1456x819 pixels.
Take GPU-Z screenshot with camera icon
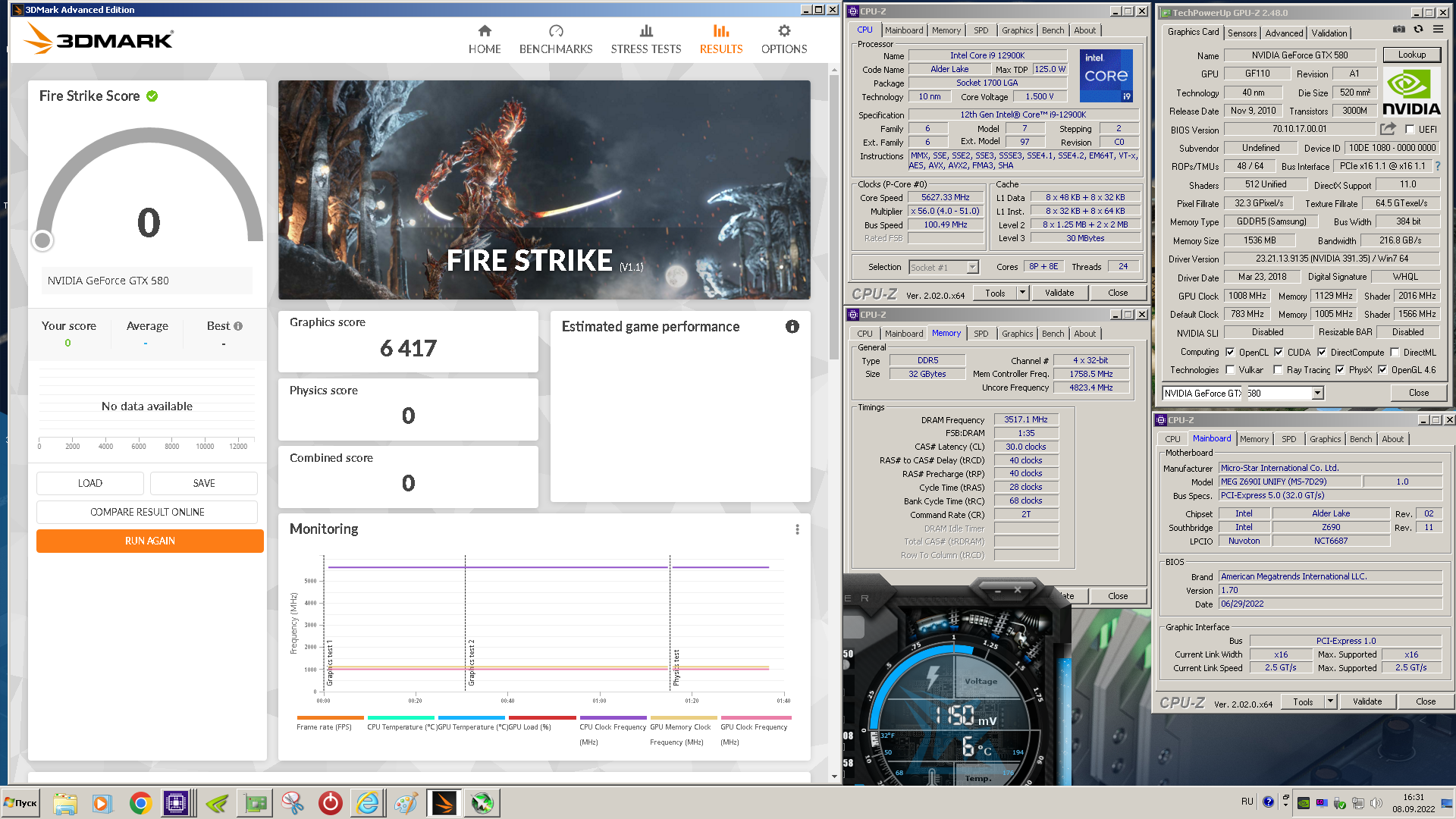tap(1399, 29)
